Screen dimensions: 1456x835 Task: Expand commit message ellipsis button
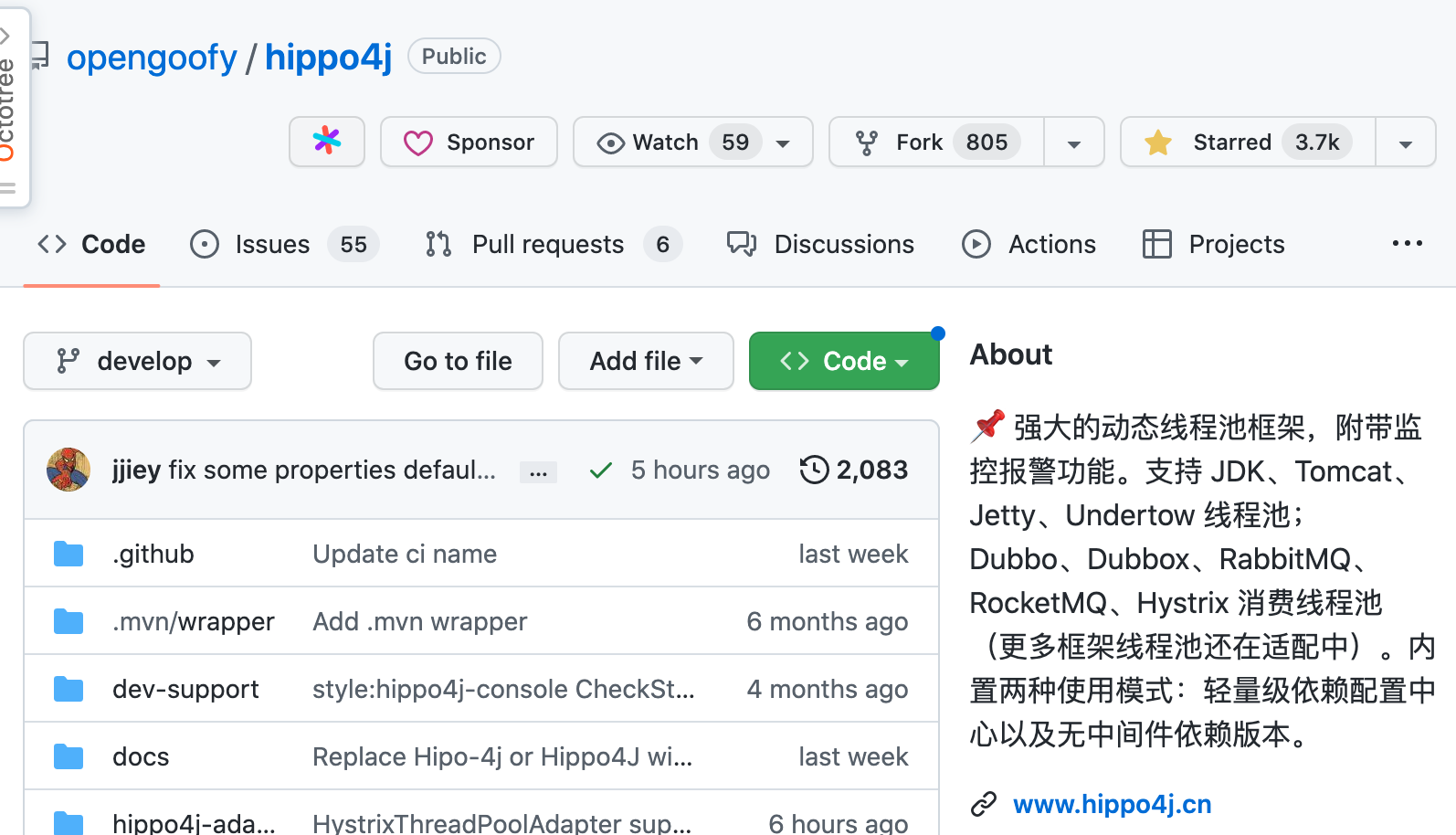538,471
